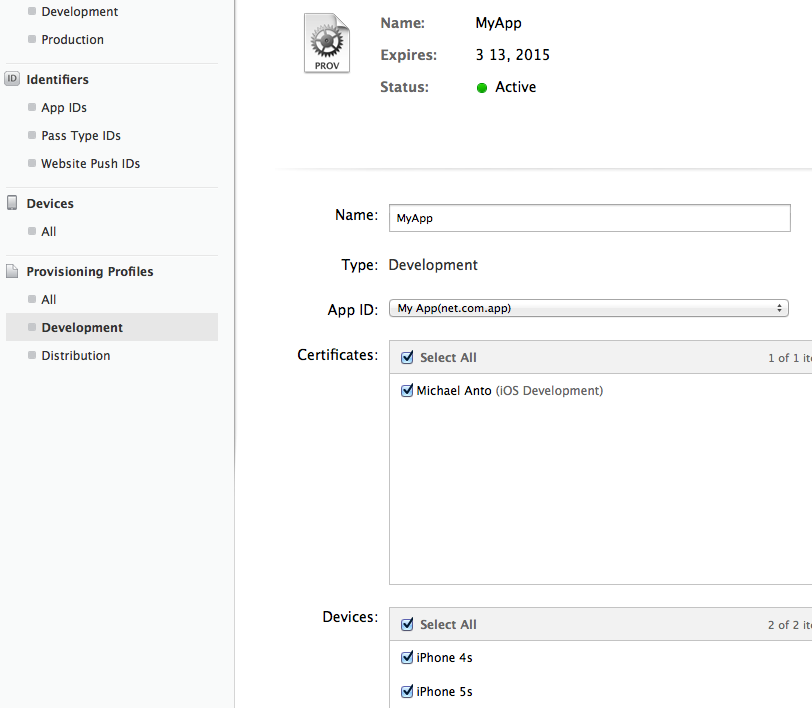Click the ID badge icon beside Identifiers
This screenshot has height=708, width=812.
click(x=12, y=79)
